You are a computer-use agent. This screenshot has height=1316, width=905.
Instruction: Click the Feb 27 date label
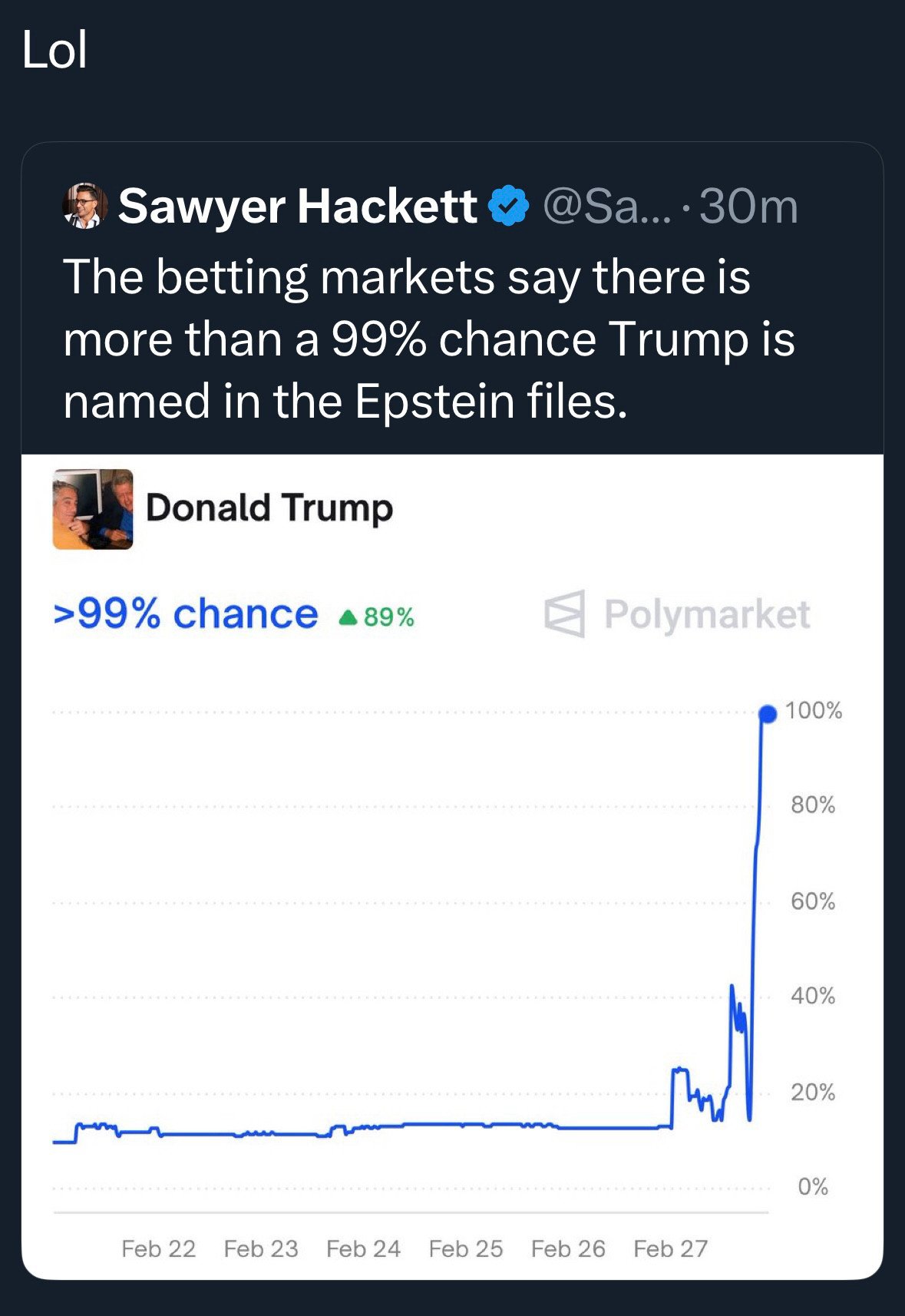670,1248
